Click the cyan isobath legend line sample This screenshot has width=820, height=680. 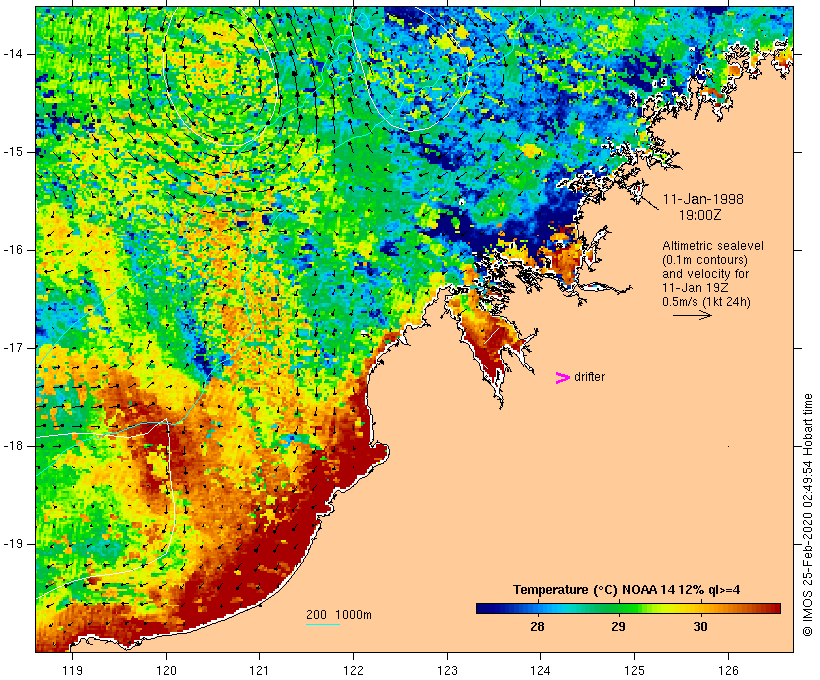pyautogui.click(x=323, y=624)
